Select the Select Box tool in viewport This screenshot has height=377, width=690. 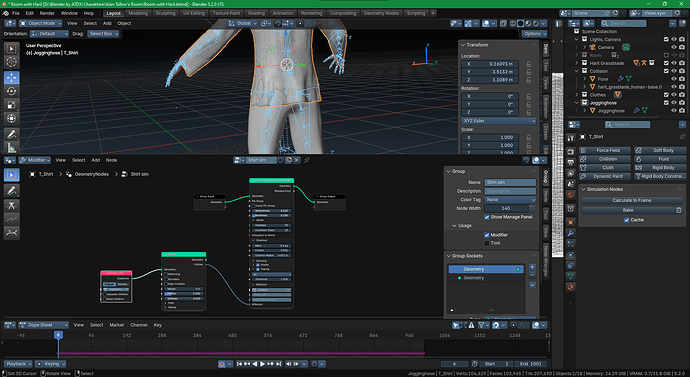[11, 49]
